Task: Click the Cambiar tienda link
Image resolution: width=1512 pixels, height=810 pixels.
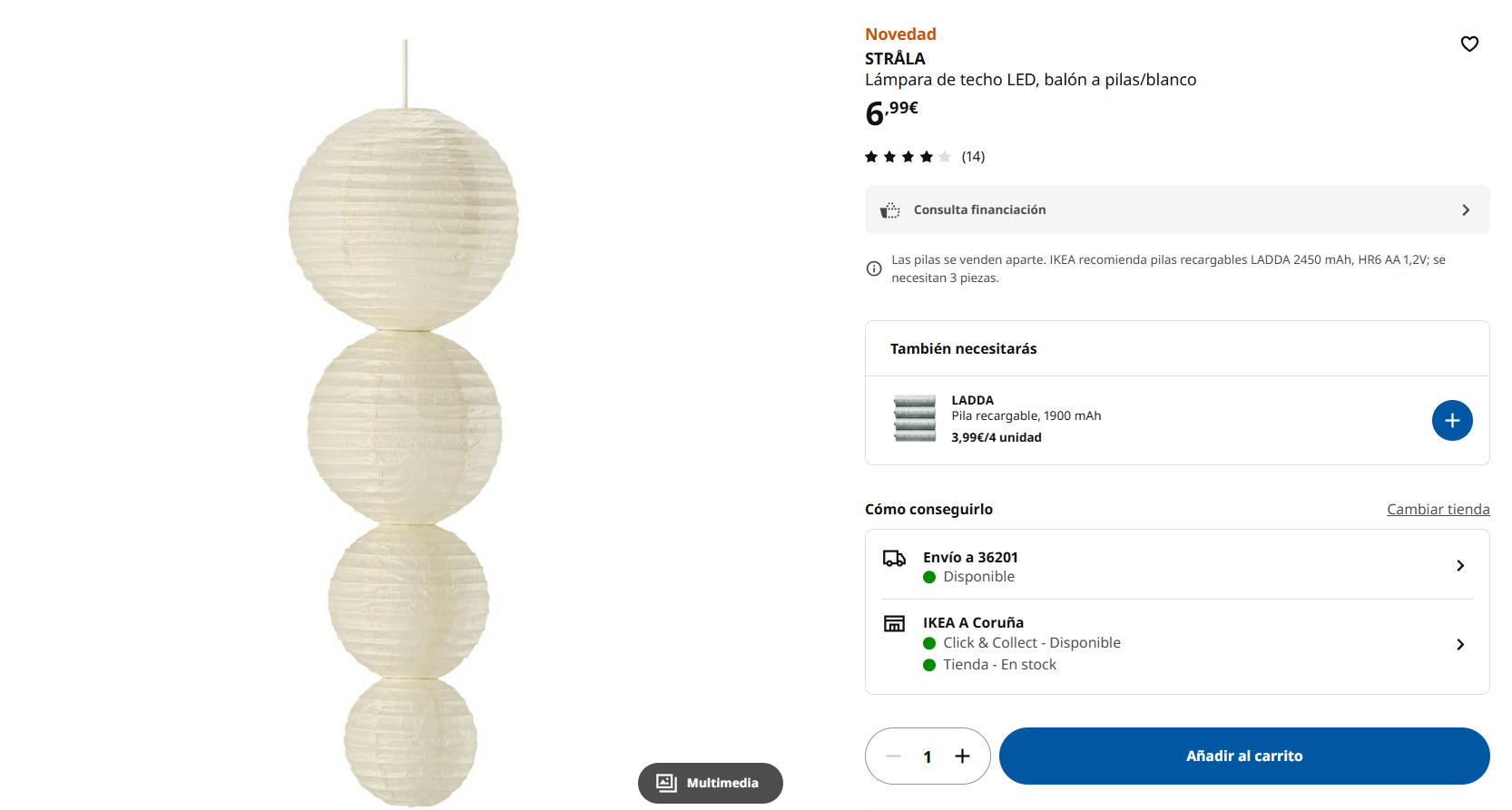Action: click(1438, 510)
